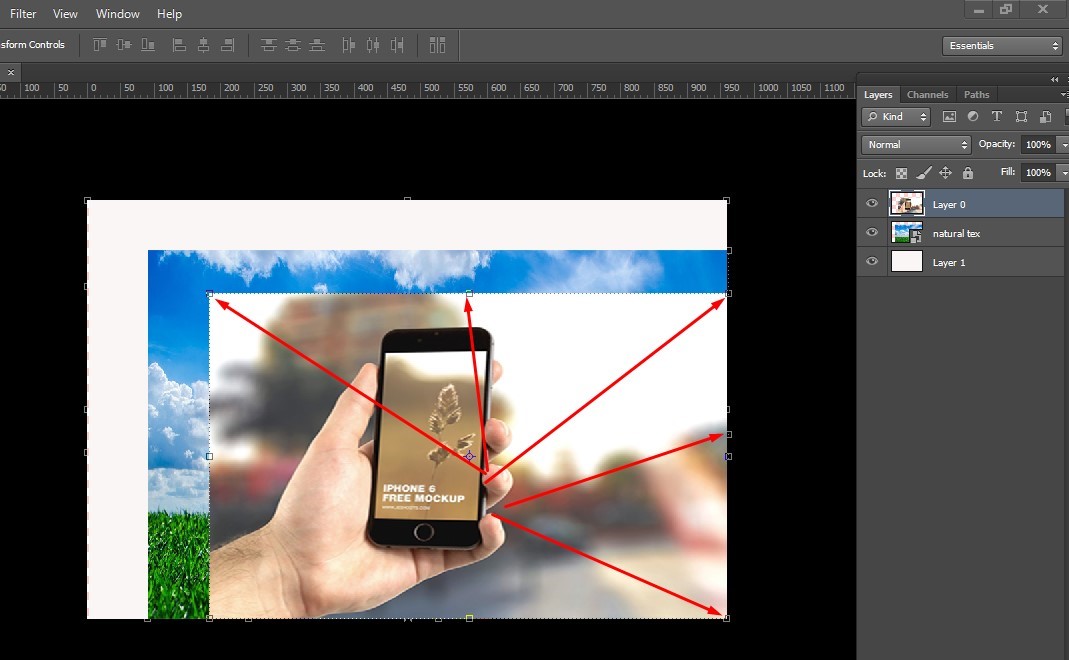
Task: Click the transform center reference point
Action: tap(469, 456)
